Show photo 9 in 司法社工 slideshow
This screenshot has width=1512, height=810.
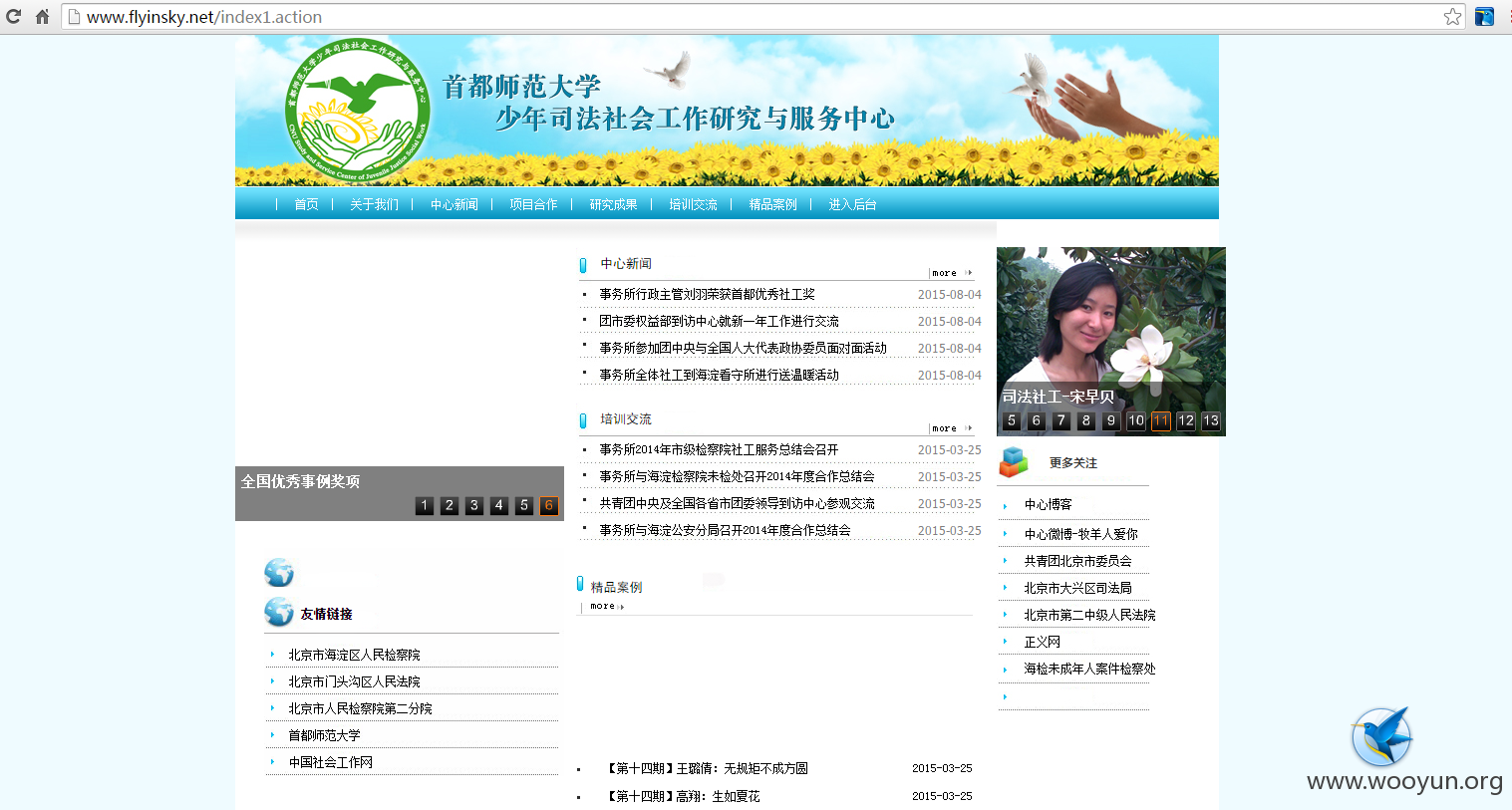tap(1111, 420)
